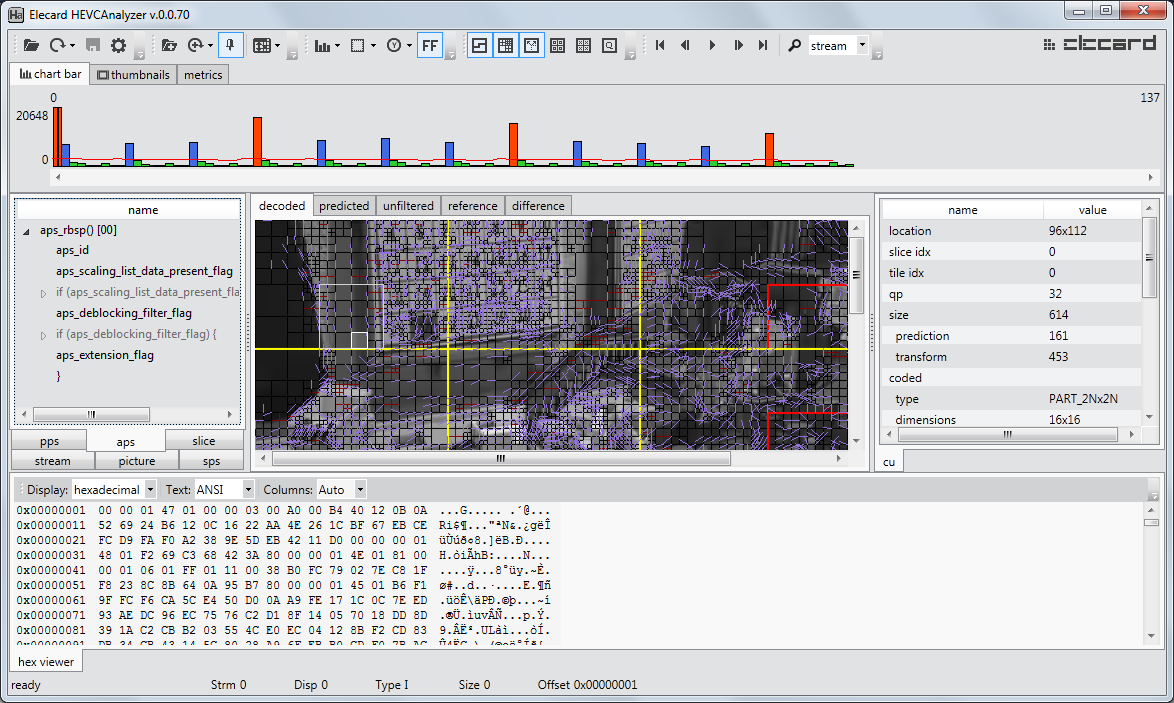Select the unfiltered view tab

408,206
